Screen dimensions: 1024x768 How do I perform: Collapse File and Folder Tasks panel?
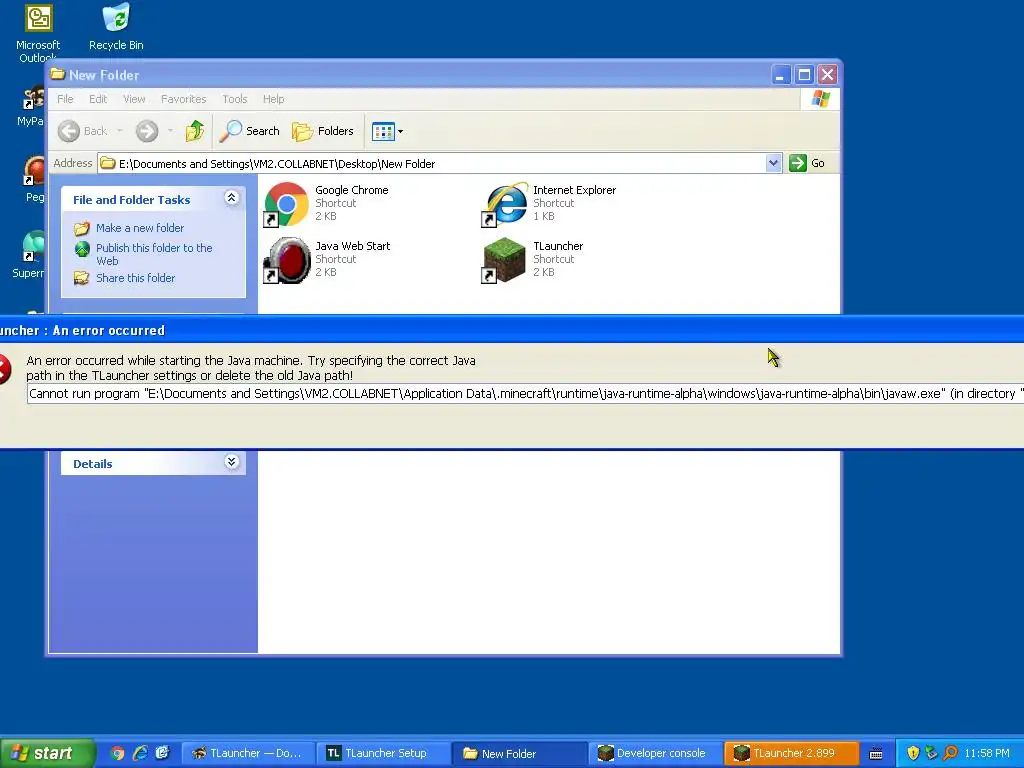(x=231, y=198)
